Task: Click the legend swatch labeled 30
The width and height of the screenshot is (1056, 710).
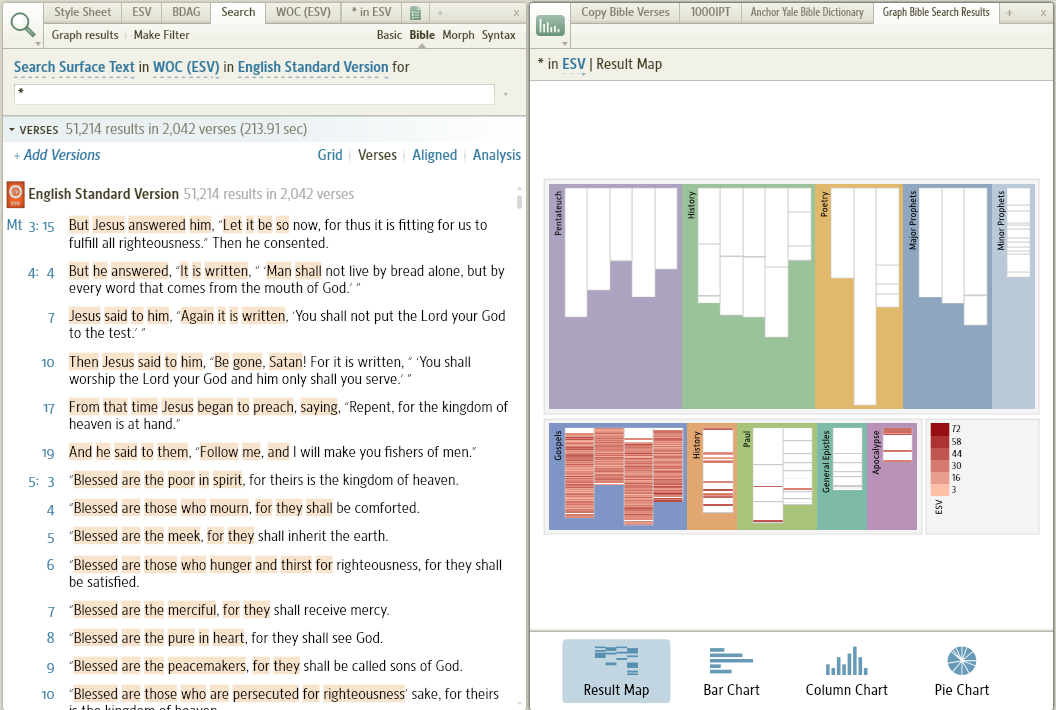Action: [x=939, y=465]
